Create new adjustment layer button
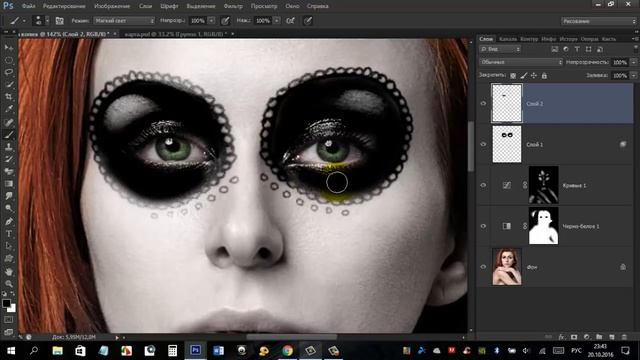The image size is (640, 360). 587,337
